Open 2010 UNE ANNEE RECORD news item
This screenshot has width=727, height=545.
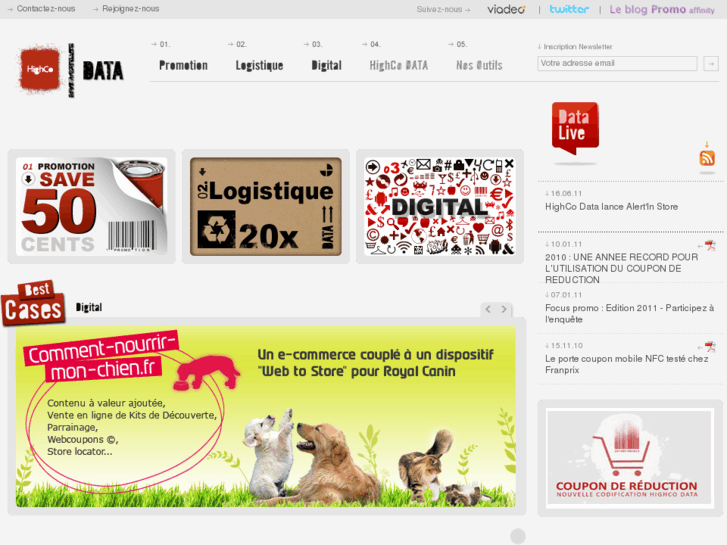(x=621, y=269)
